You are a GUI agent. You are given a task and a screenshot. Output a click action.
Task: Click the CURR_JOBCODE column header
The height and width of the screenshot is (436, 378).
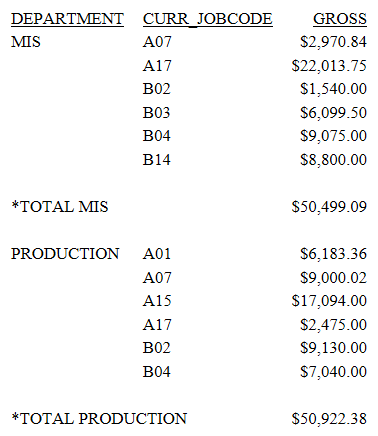208,19
